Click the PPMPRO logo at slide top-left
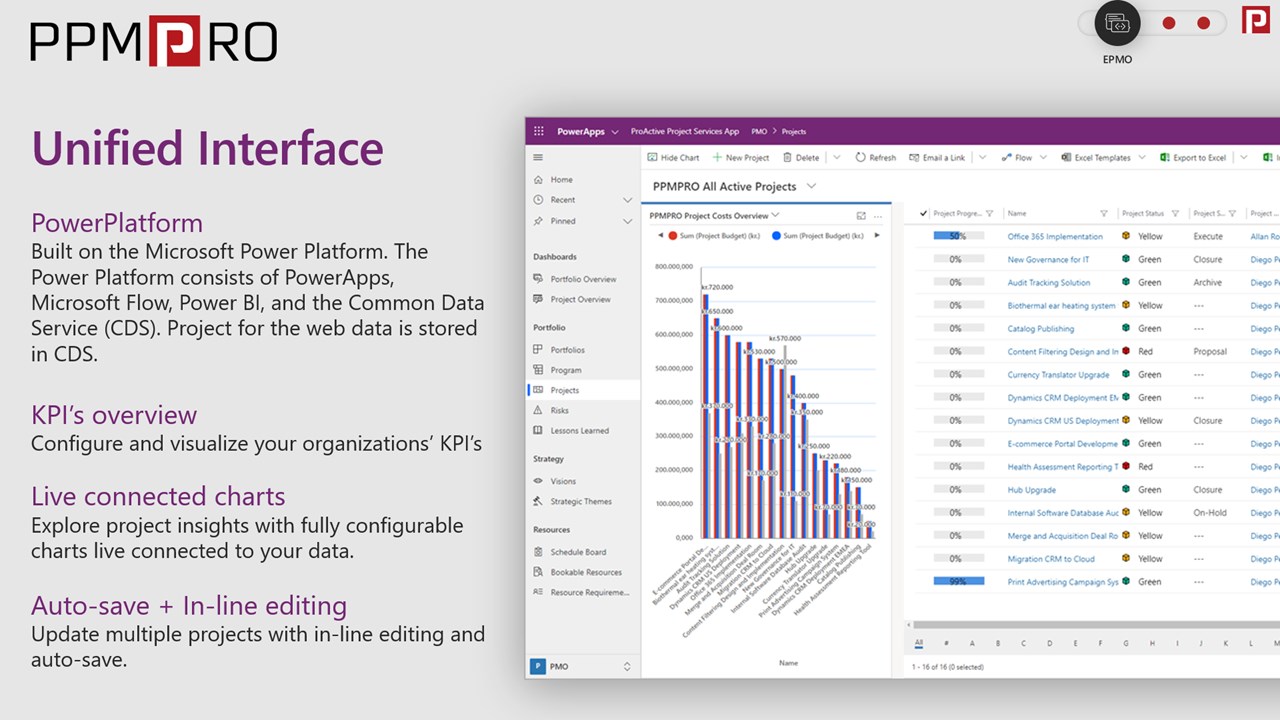 tap(153, 41)
